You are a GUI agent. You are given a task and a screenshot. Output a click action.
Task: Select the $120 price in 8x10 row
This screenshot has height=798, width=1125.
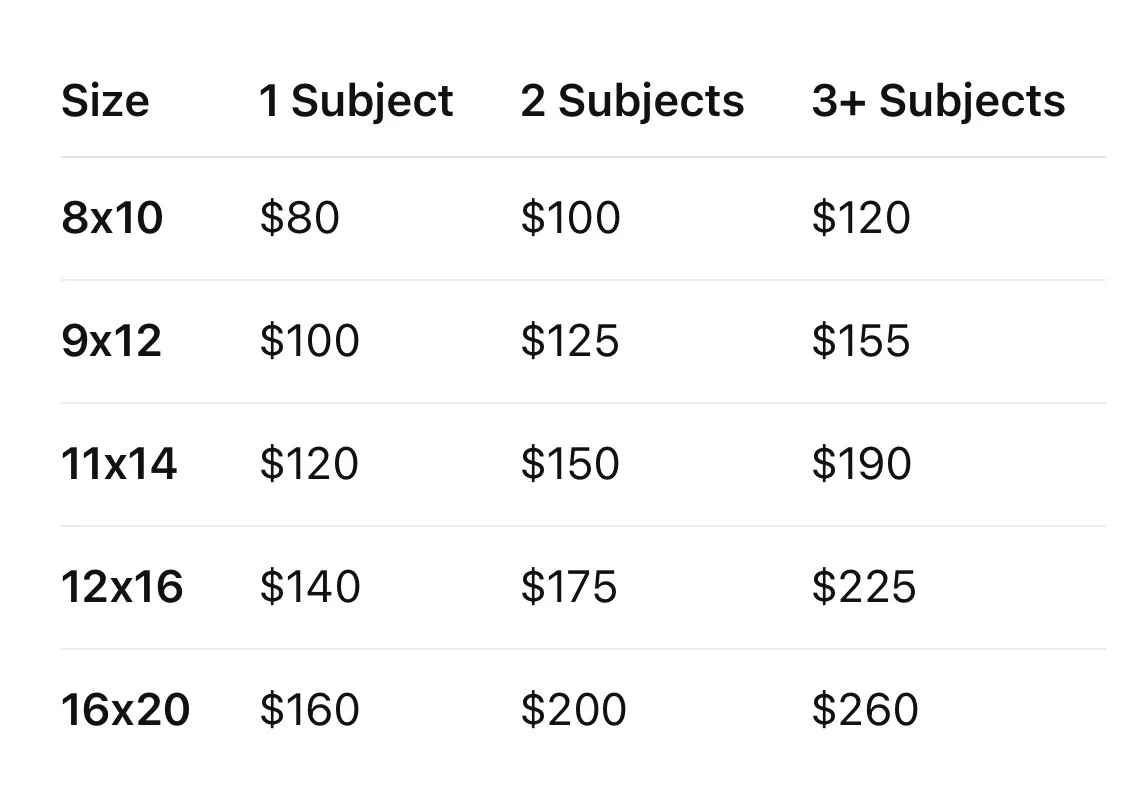tap(862, 217)
